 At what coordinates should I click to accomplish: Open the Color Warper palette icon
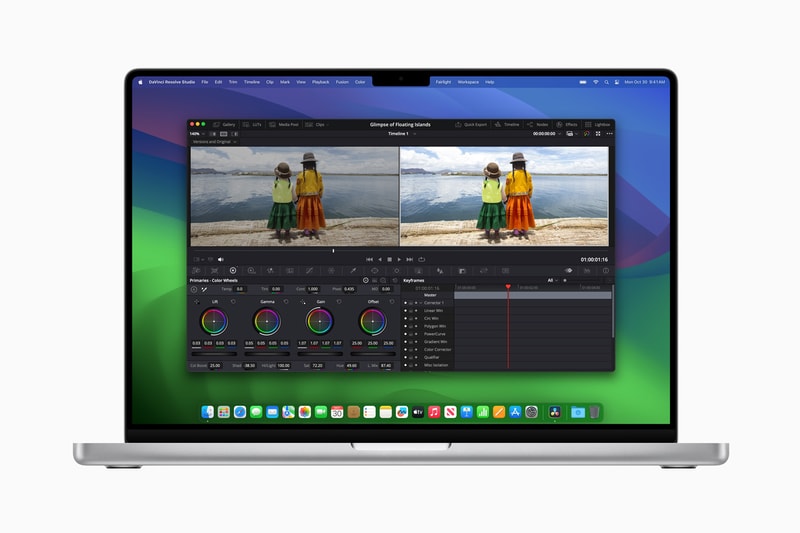tap(331, 271)
